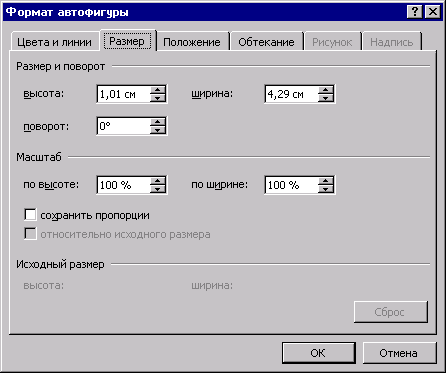
Task: Decrease the высота value with down arrow
Action: pos(158,98)
